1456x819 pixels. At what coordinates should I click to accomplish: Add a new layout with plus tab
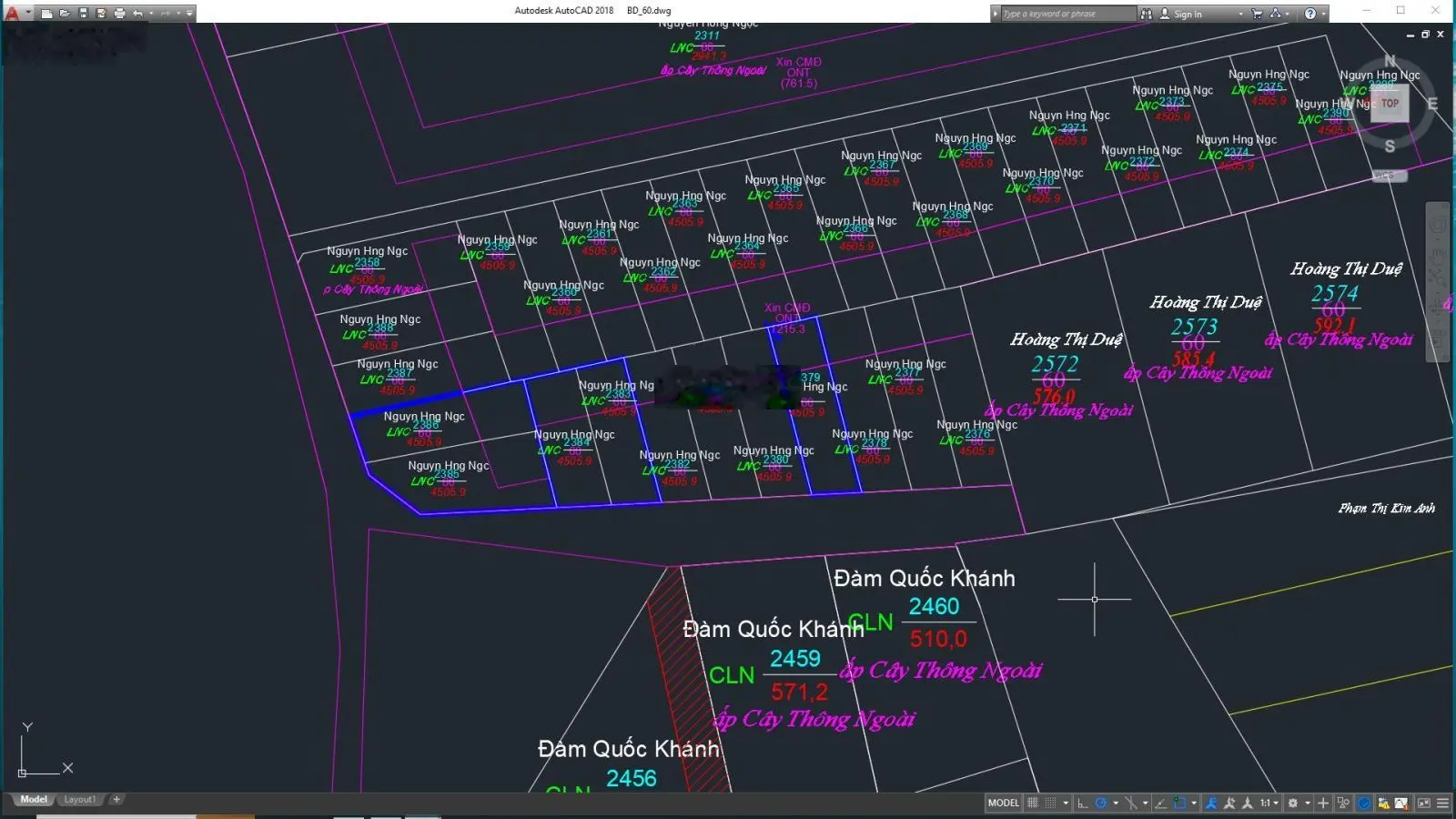(x=116, y=799)
